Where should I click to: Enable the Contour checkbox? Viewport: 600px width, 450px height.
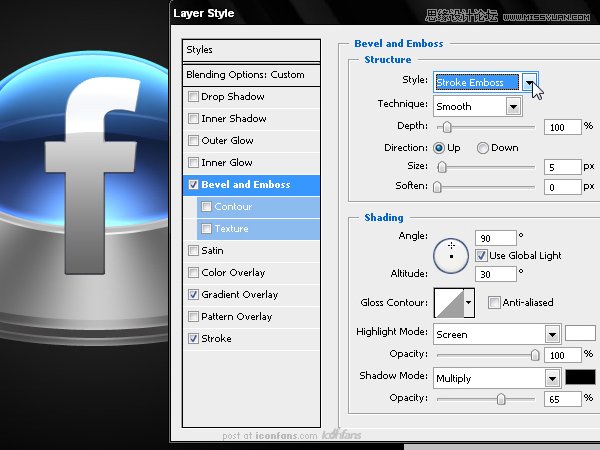pyautogui.click(x=206, y=207)
